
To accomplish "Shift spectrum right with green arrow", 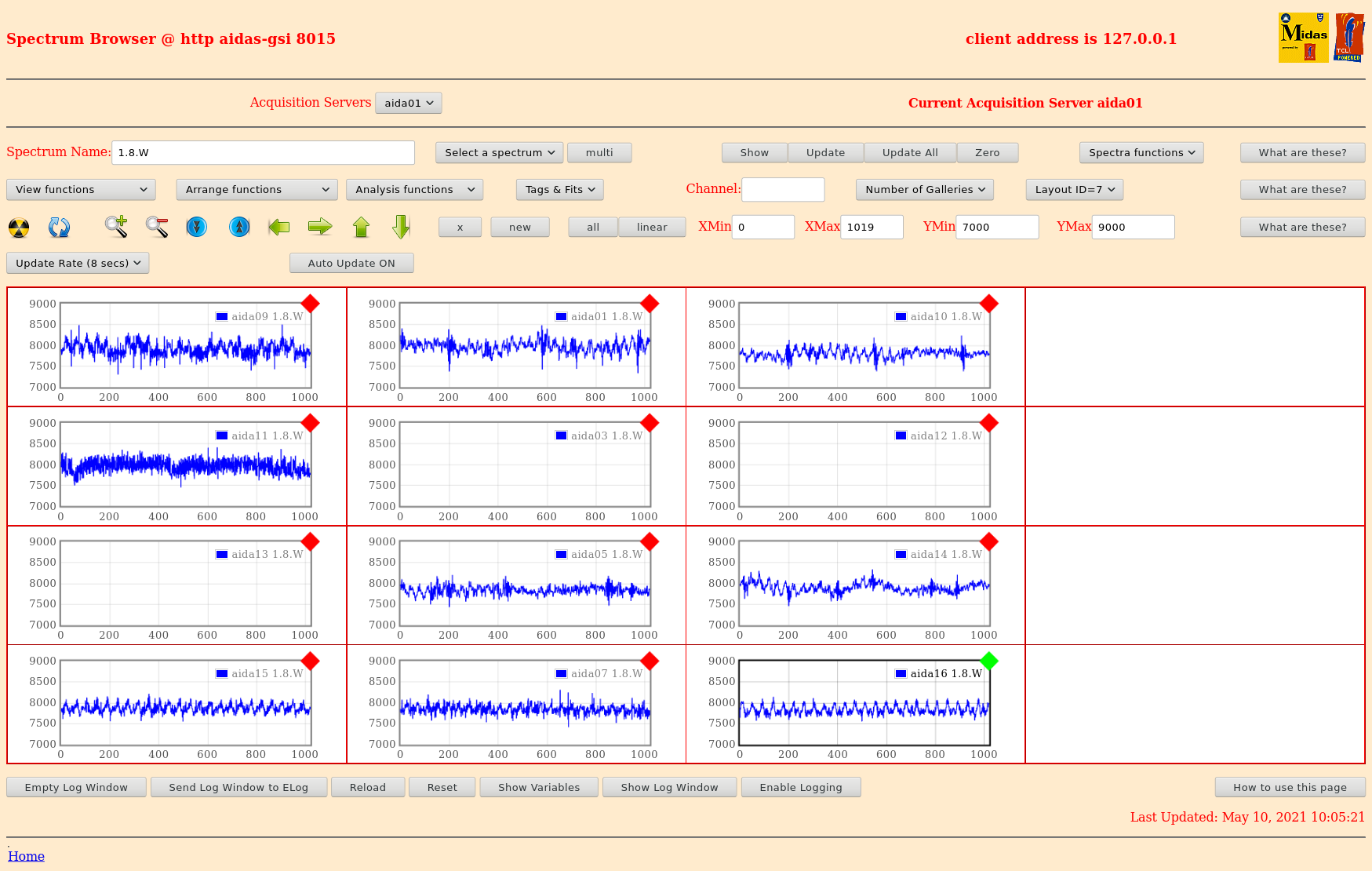I will (x=320, y=228).
